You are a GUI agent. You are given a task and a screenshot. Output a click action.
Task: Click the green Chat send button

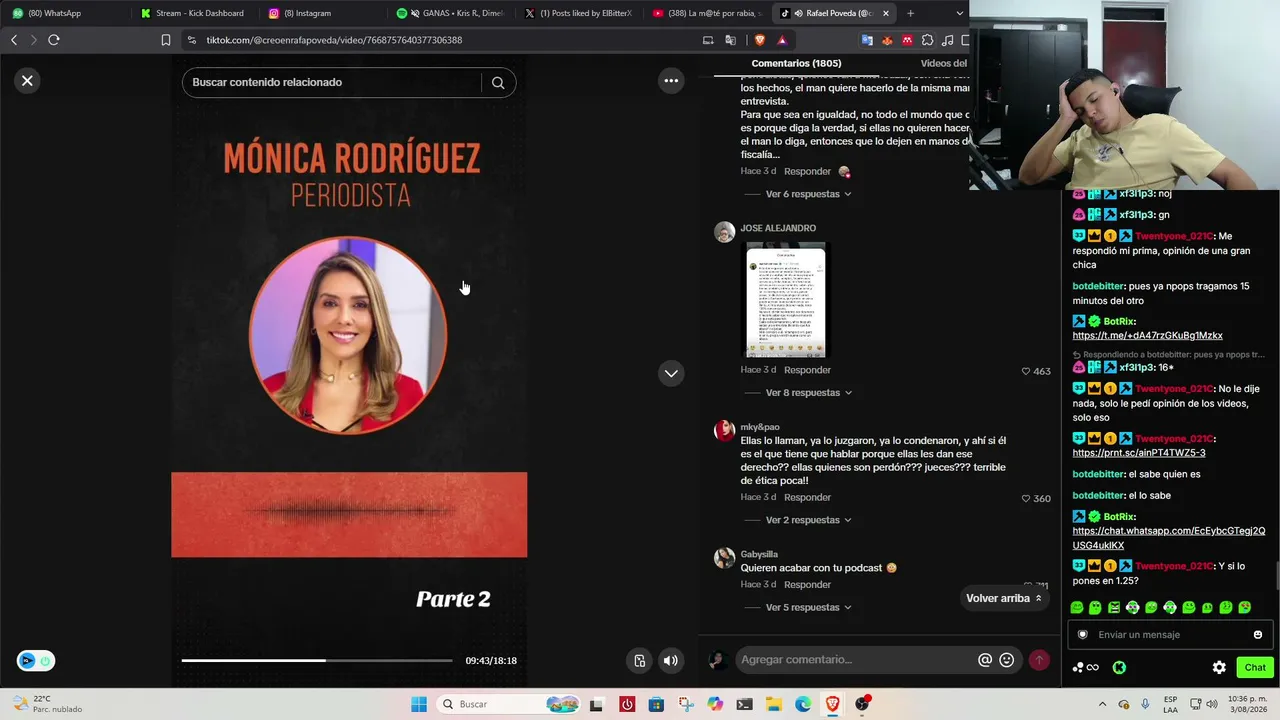click(x=1255, y=667)
